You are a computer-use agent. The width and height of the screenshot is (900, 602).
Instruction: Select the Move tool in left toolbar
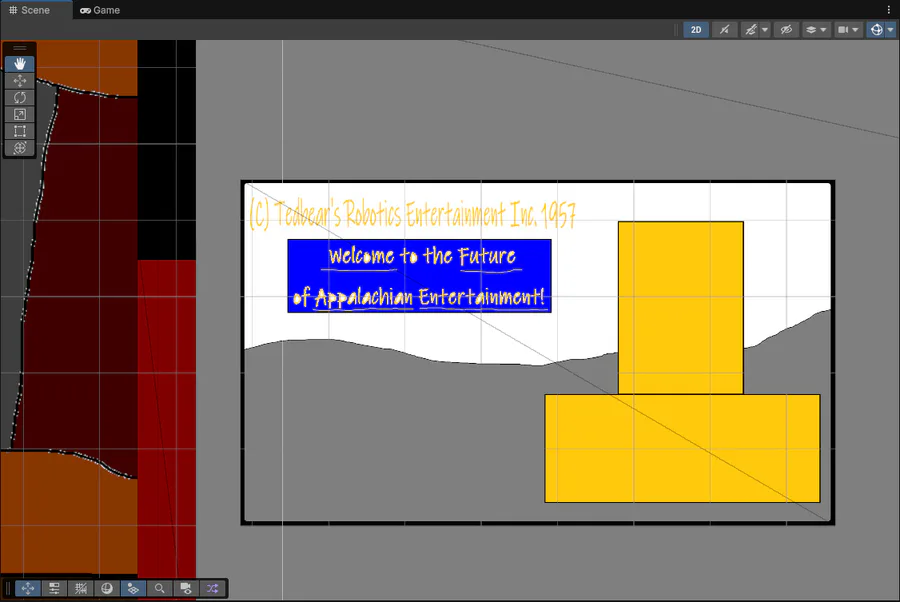coord(20,80)
